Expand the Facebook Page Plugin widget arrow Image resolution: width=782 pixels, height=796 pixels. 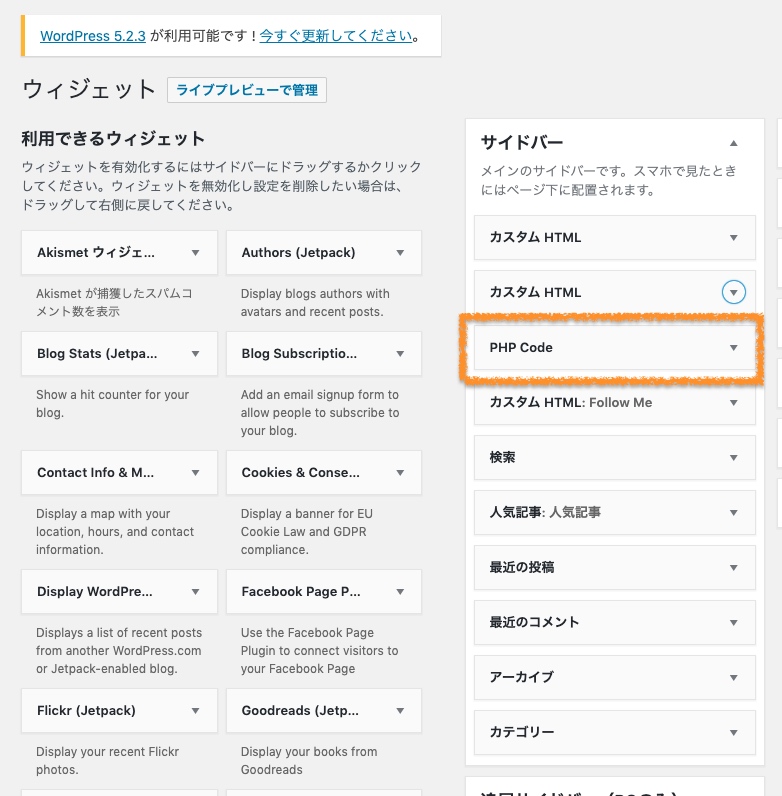coord(400,592)
